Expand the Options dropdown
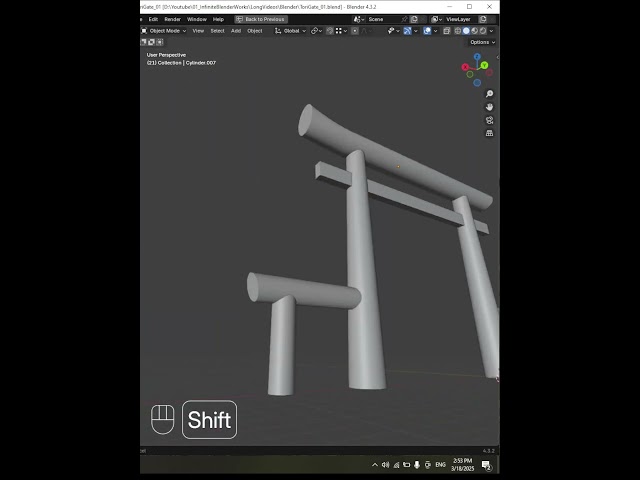 (x=482, y=42)
